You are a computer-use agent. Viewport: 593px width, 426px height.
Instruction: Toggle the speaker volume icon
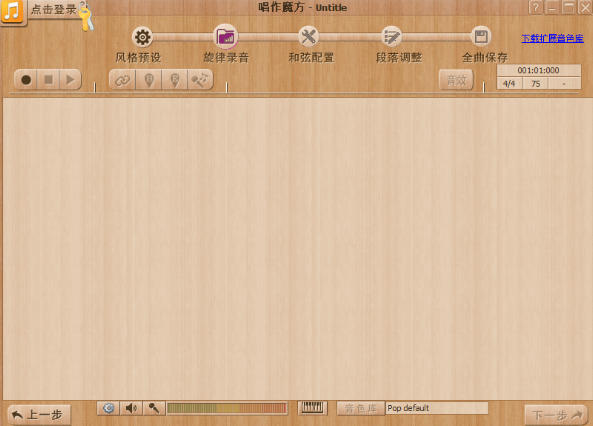click(131, 408)
